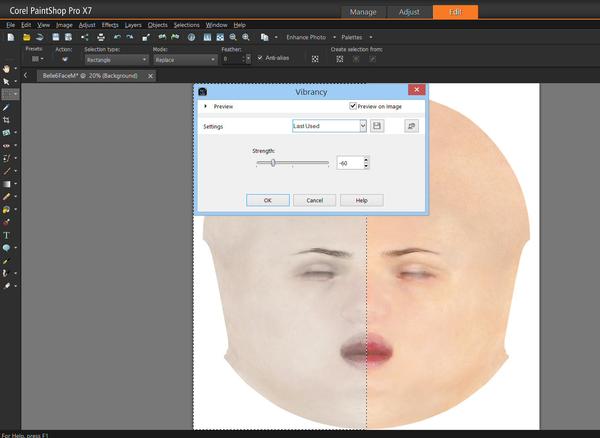
Task: Toggle the Preview on Image checkbox
Action: 354,106
